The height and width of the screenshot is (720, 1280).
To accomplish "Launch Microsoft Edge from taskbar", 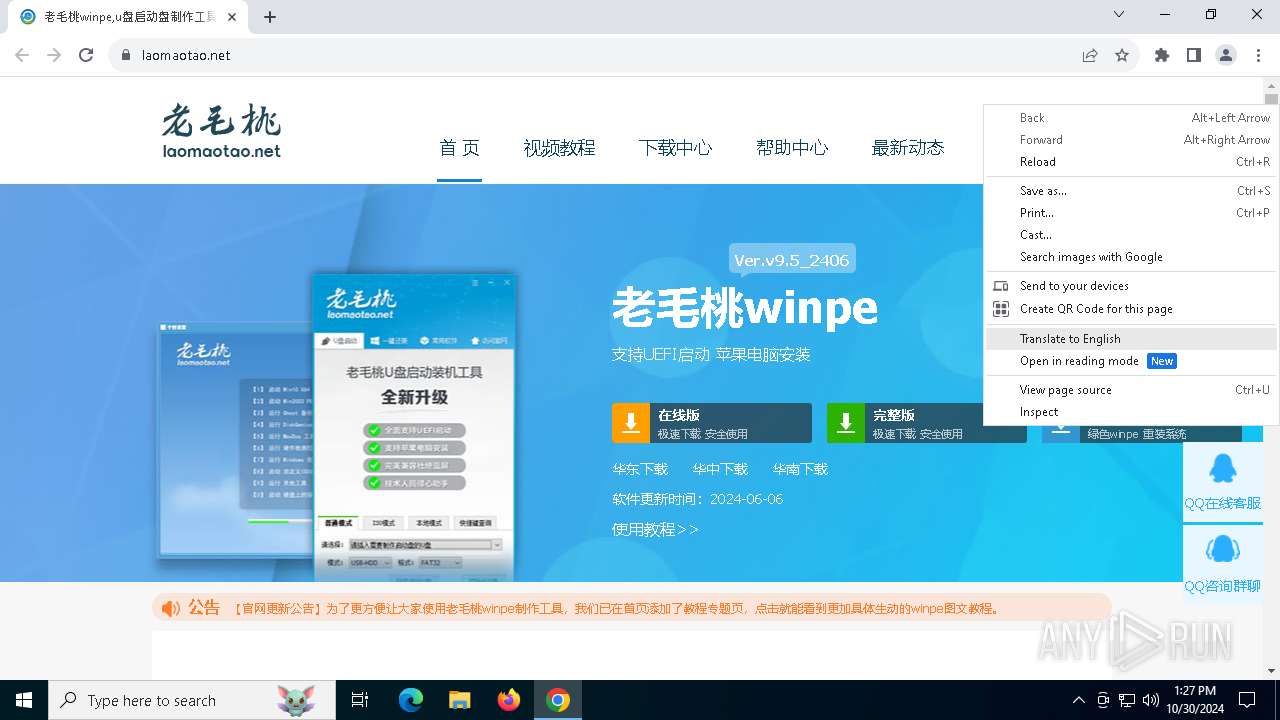I will [411, 700].
